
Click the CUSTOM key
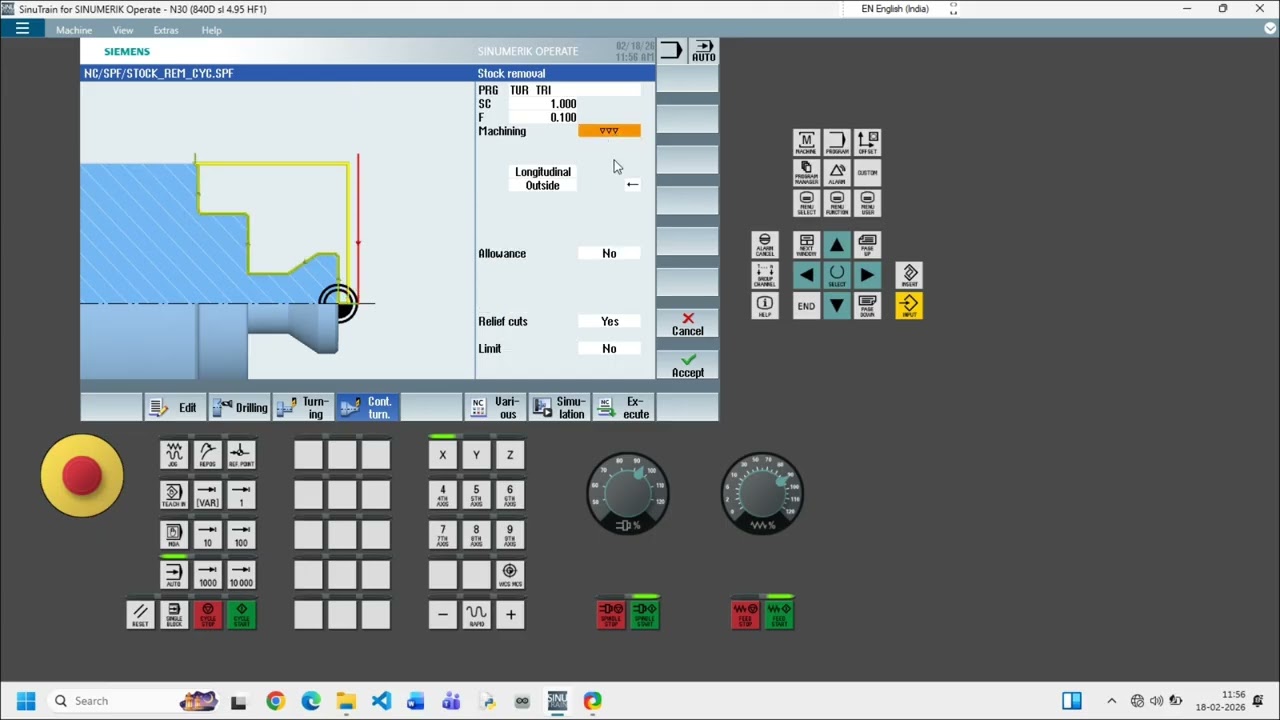click(x=868, y=173)
